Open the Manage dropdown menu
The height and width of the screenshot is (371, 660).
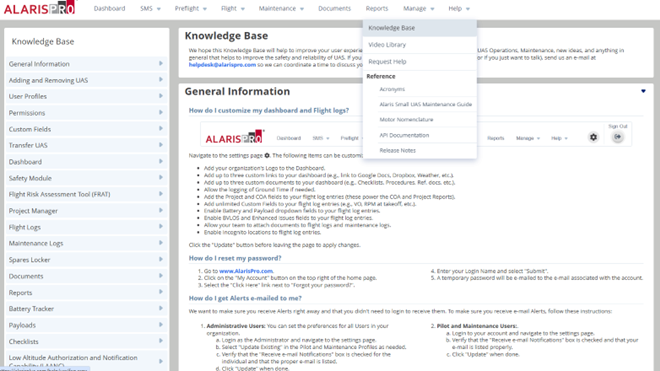click(x=418, y=8)
